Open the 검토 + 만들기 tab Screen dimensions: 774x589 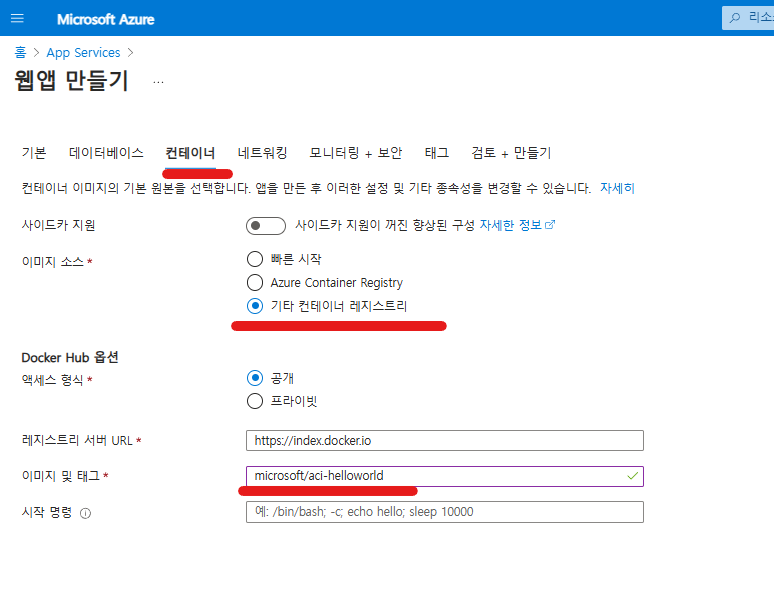(x=511, y=153)
